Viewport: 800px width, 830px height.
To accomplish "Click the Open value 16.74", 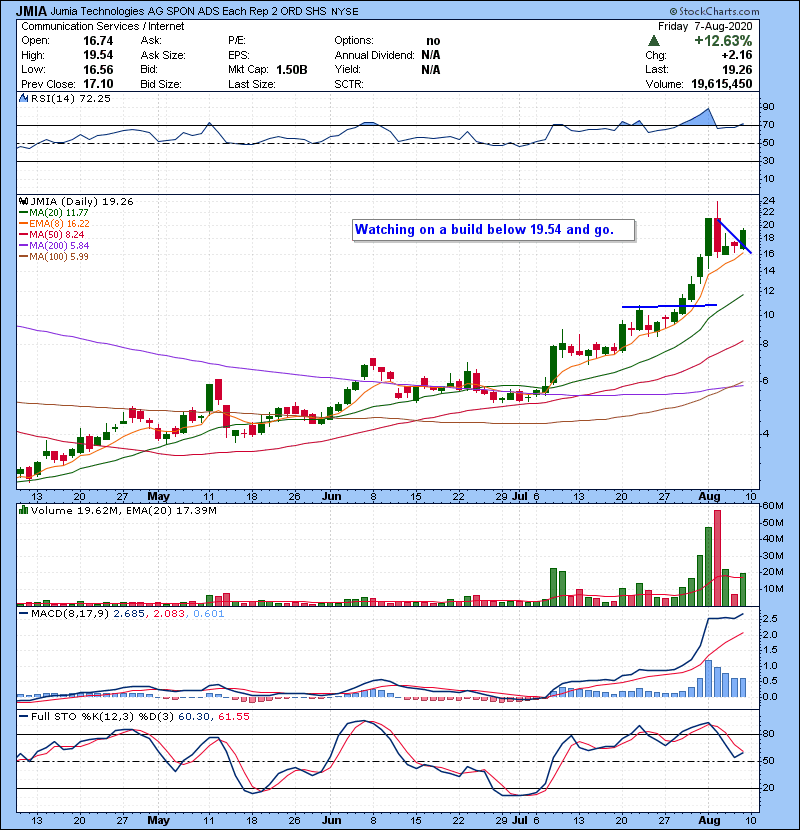I will click(98, 41).
